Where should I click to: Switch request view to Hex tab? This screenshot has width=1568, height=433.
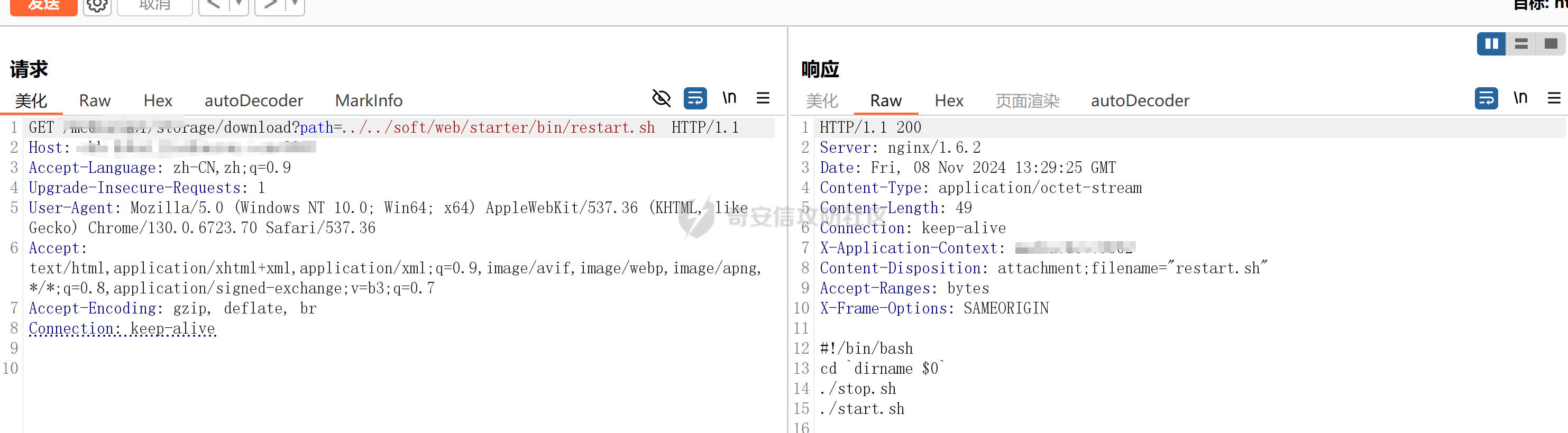[158, 100]
